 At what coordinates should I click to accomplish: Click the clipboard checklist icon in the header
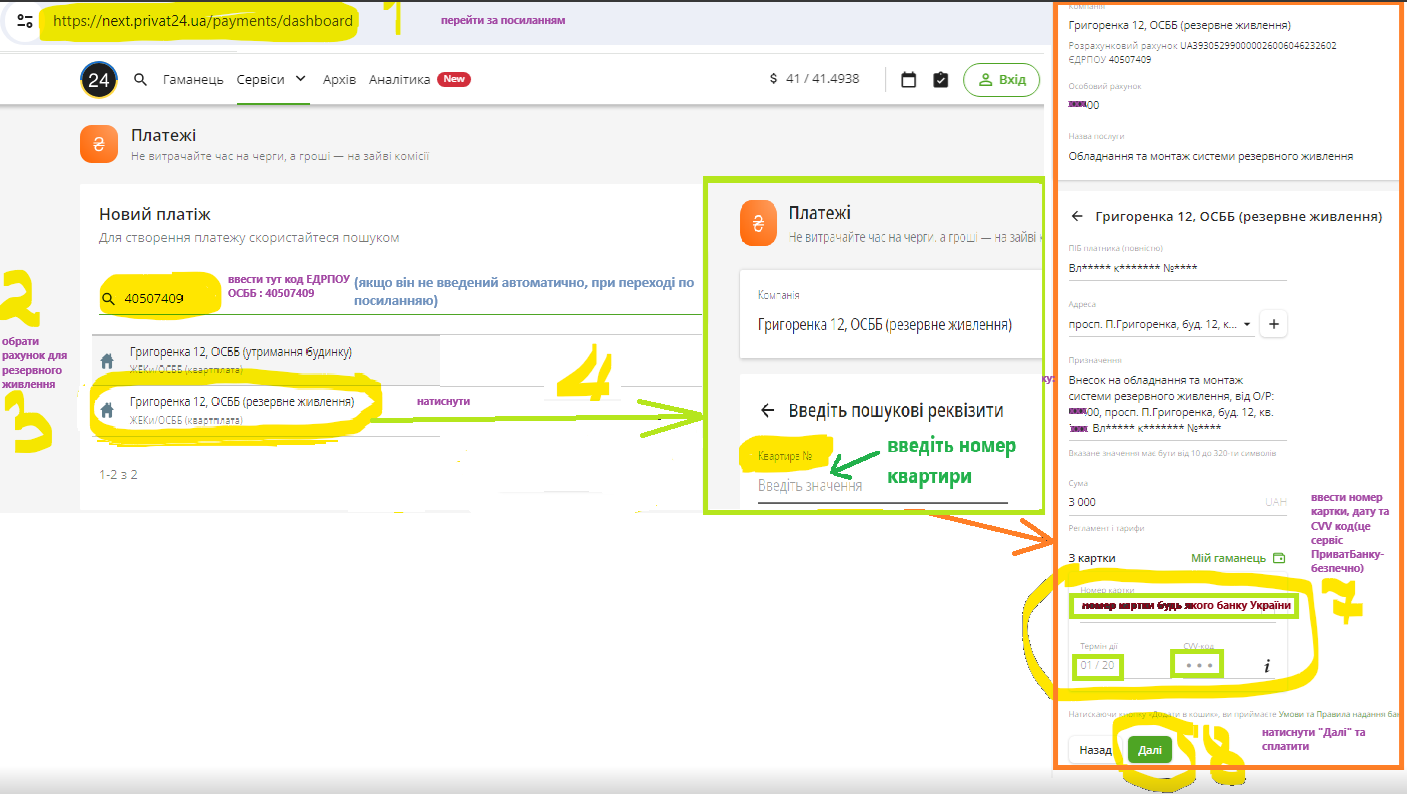(x=940, y=80)
